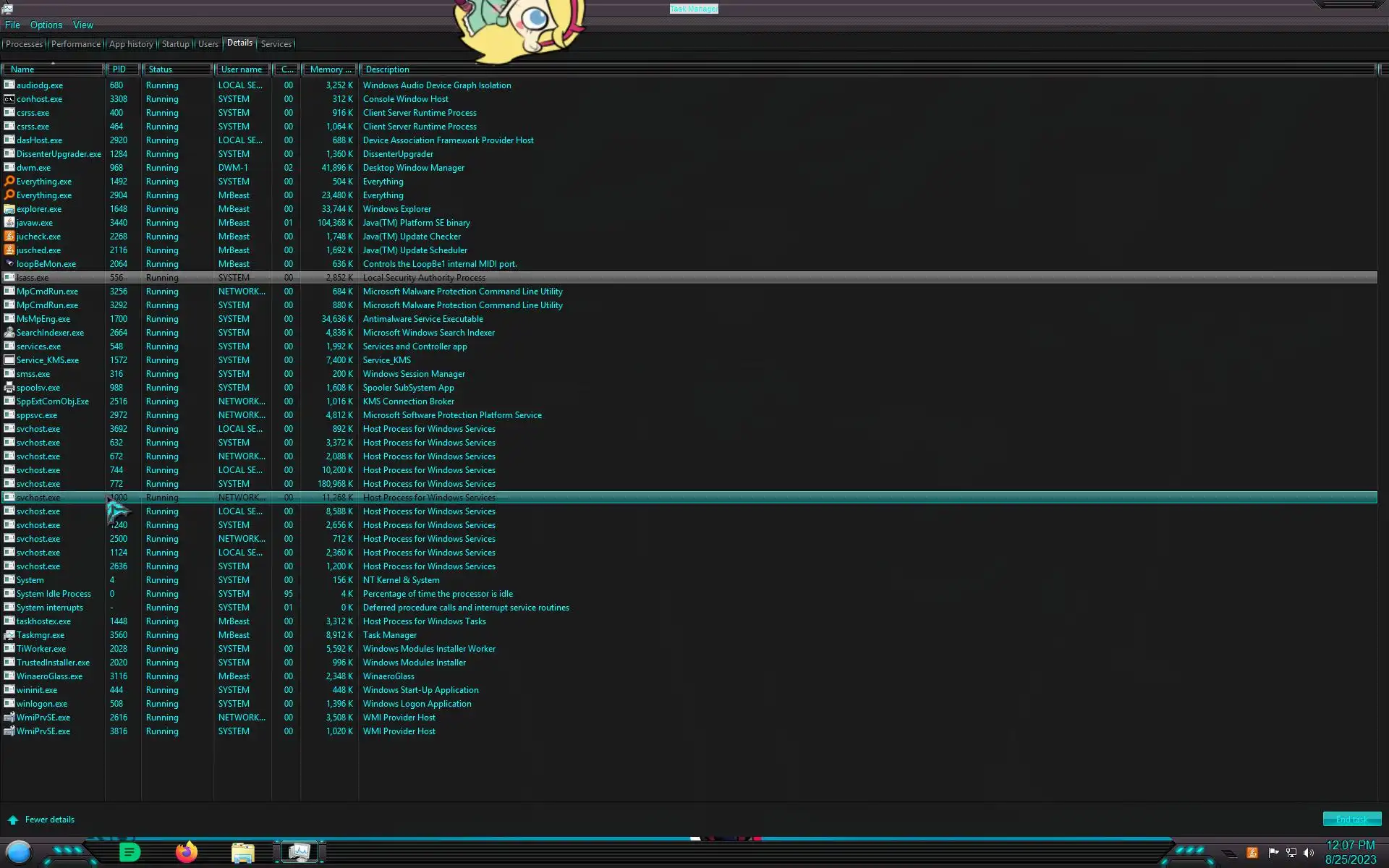Open the Options menu
Image resolution: width=1389 pixels, height=868 pixels.
point(46,25)
